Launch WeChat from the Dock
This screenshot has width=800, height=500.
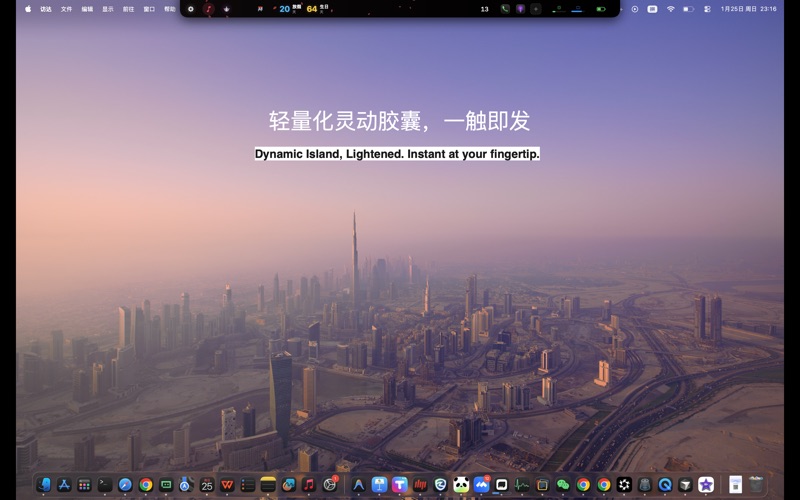pos(563,485)
